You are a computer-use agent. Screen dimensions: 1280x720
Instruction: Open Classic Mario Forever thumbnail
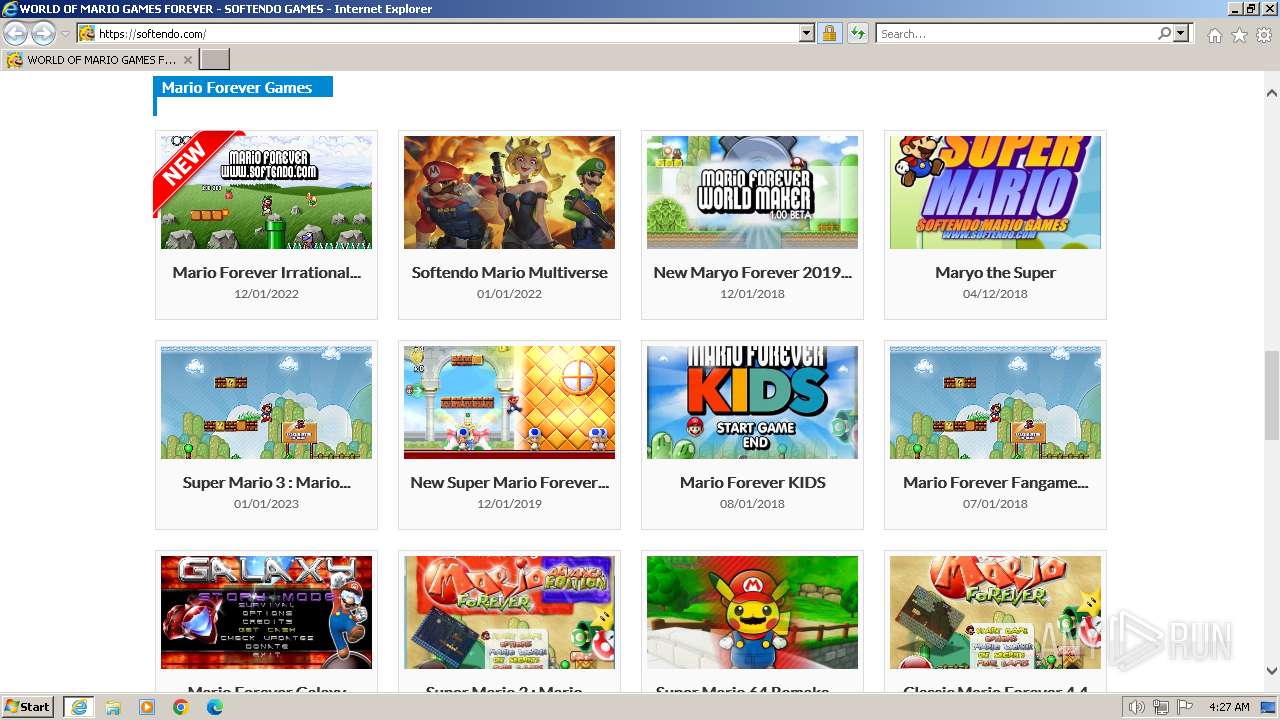tap(995, 612)
